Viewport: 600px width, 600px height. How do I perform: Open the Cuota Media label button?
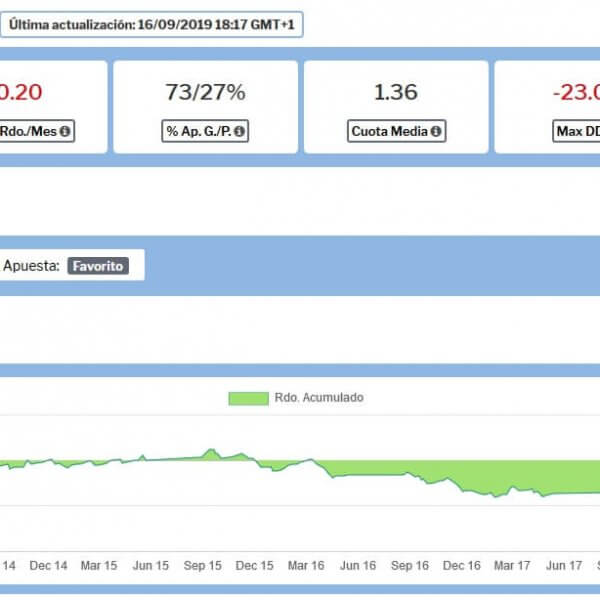point(396,131)
